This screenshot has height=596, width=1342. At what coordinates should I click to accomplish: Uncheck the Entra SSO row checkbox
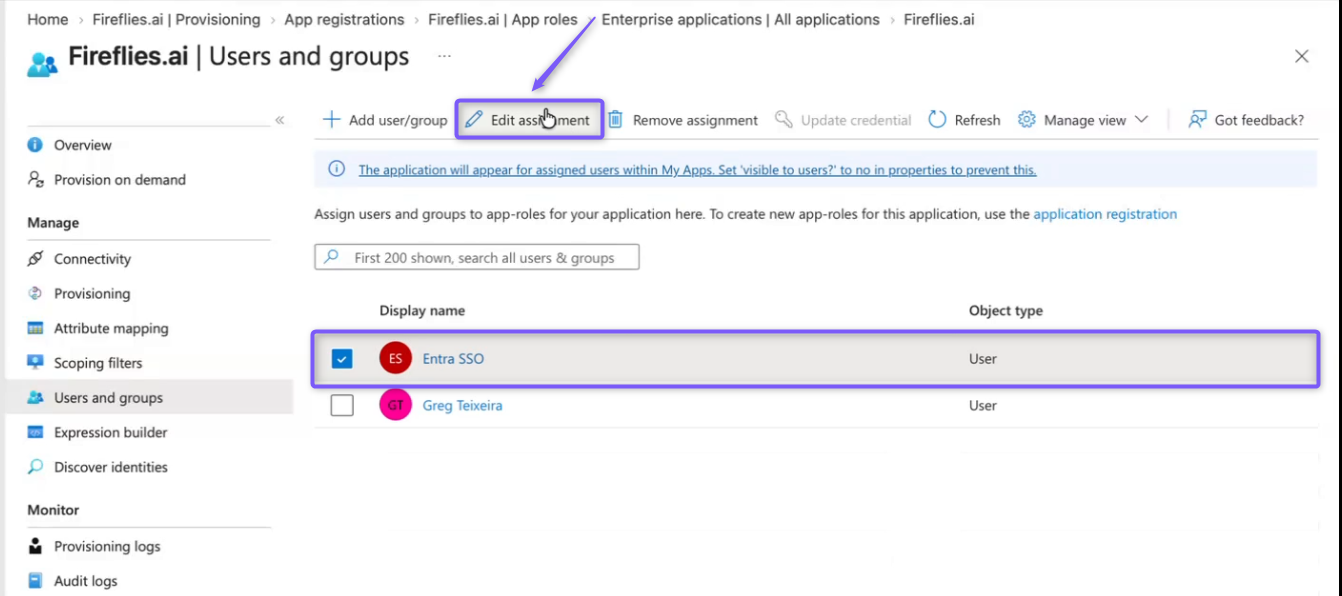tap(342, 358)
